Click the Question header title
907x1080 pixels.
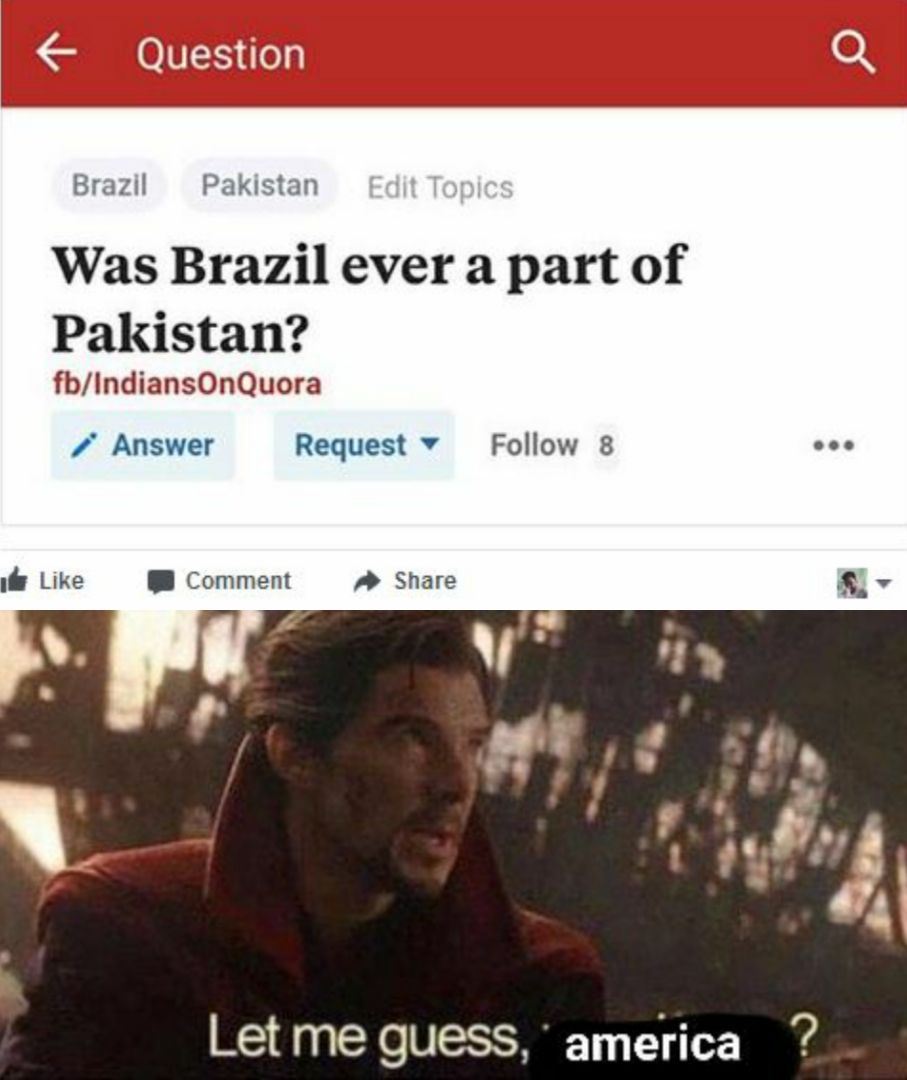click(221, 54)
